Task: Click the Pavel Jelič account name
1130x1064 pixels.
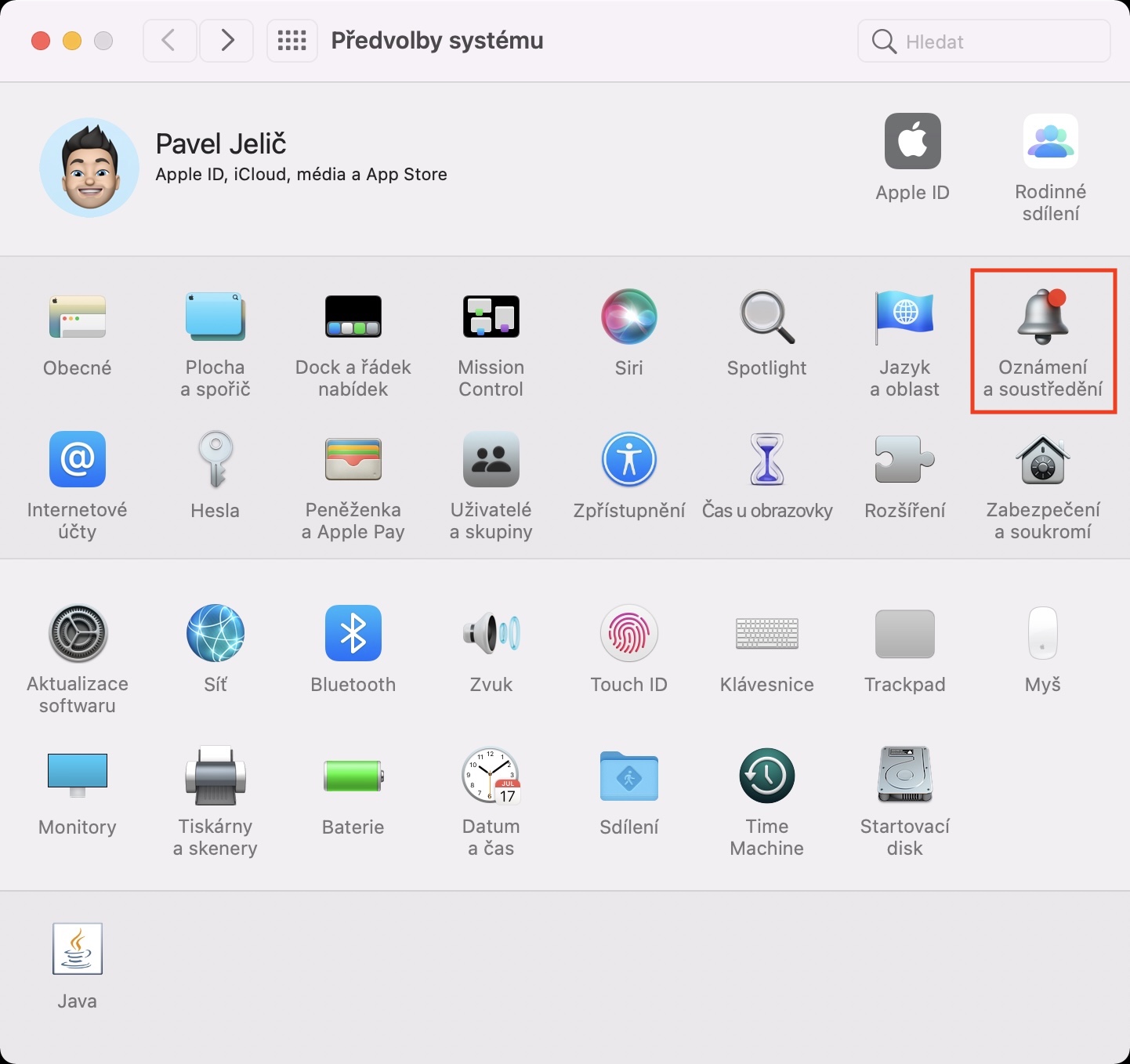Action: point(221,144)
